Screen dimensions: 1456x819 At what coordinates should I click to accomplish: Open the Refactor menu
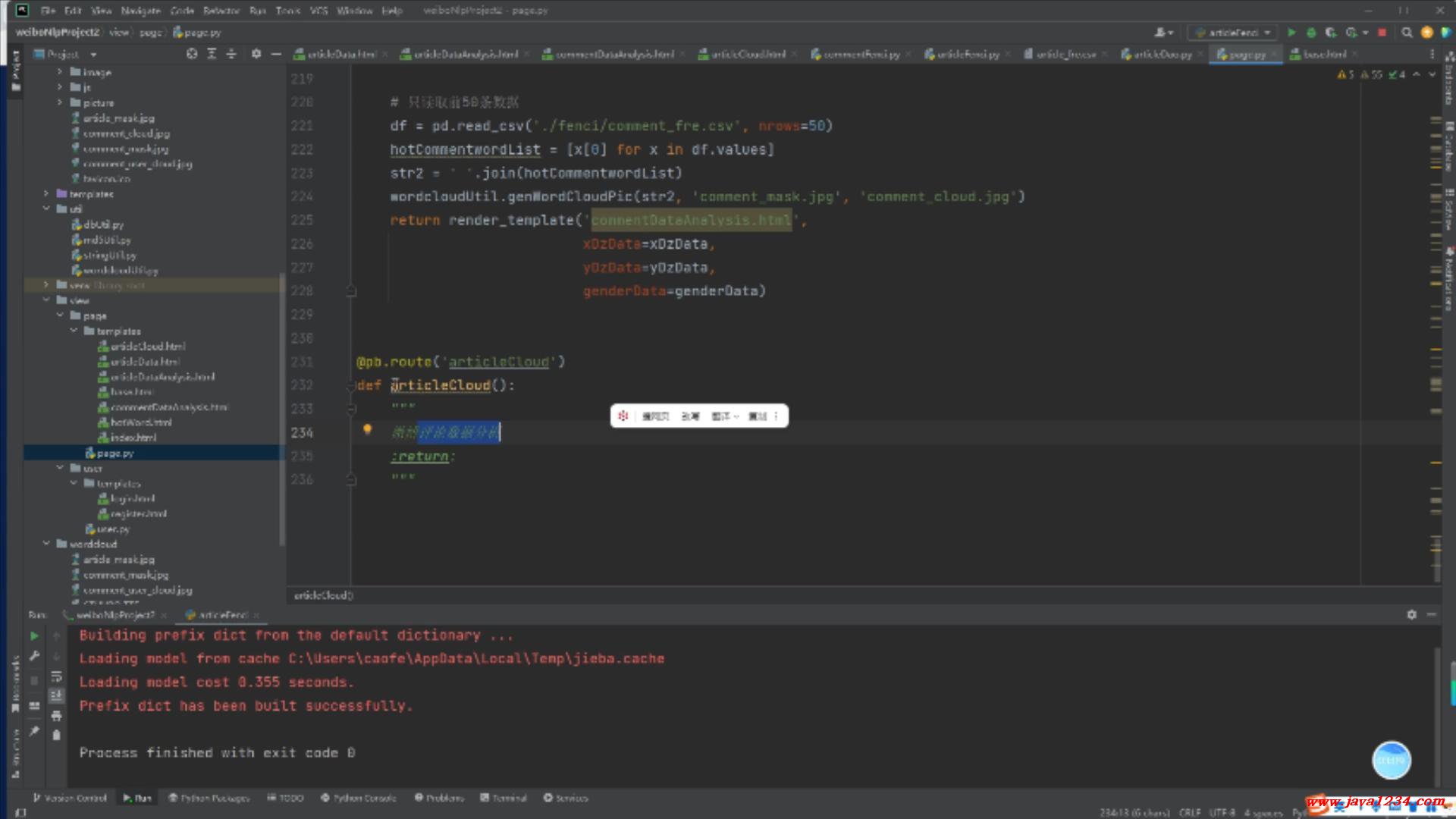221,11
